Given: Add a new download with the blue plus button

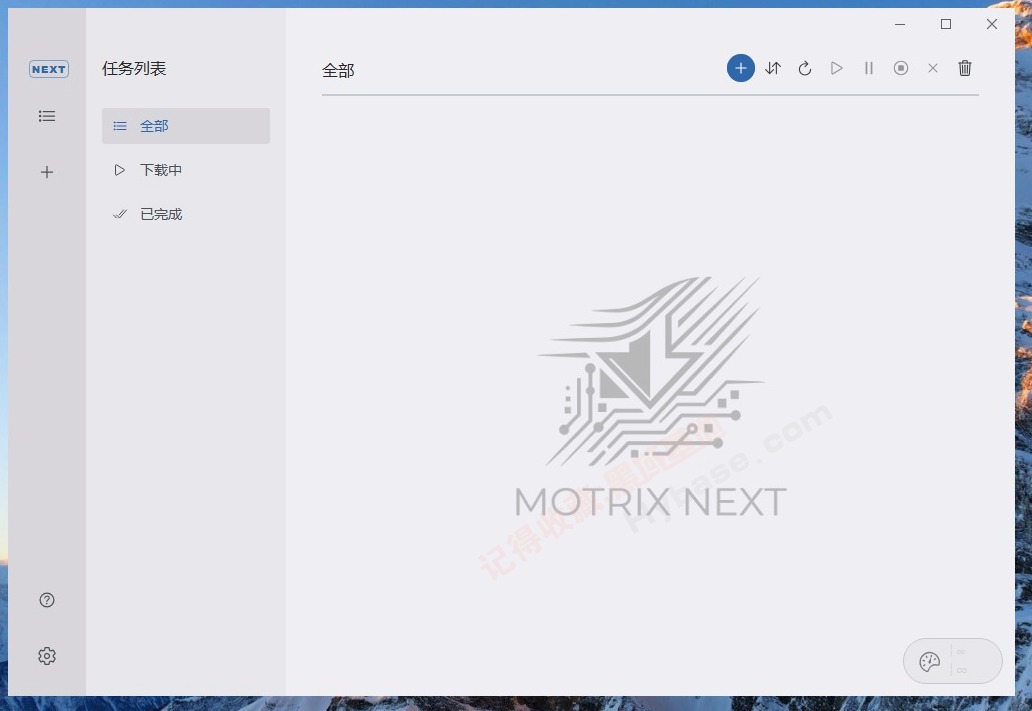Looking at the screenshot, I should (741, 68).
